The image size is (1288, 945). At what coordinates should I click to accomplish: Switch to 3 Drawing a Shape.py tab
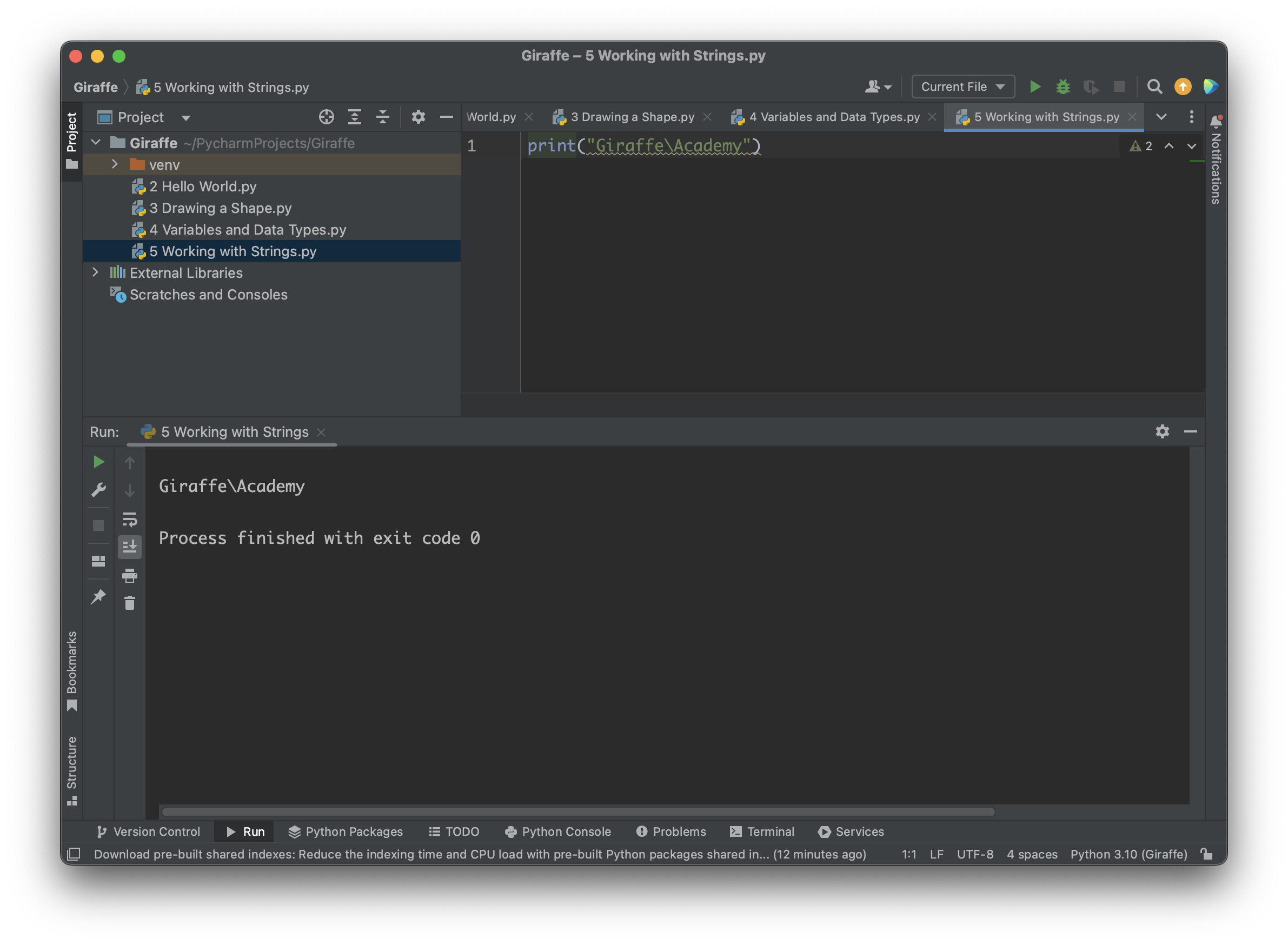[632, 117]
